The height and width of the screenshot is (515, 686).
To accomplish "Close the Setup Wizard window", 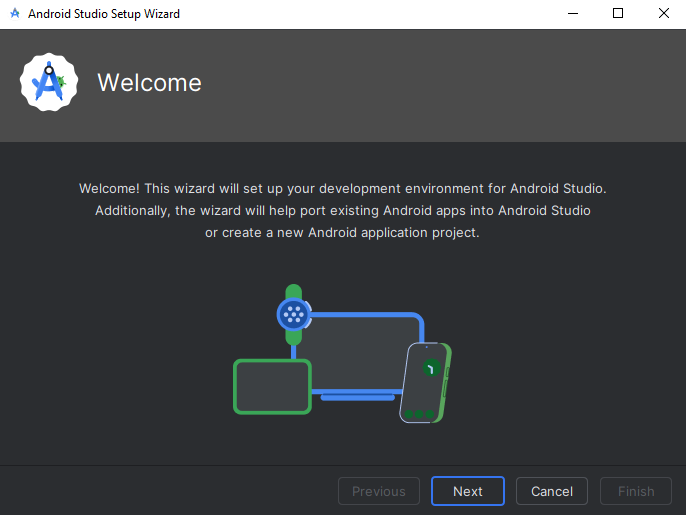I will pyautogui.click(x=664, y=14).
